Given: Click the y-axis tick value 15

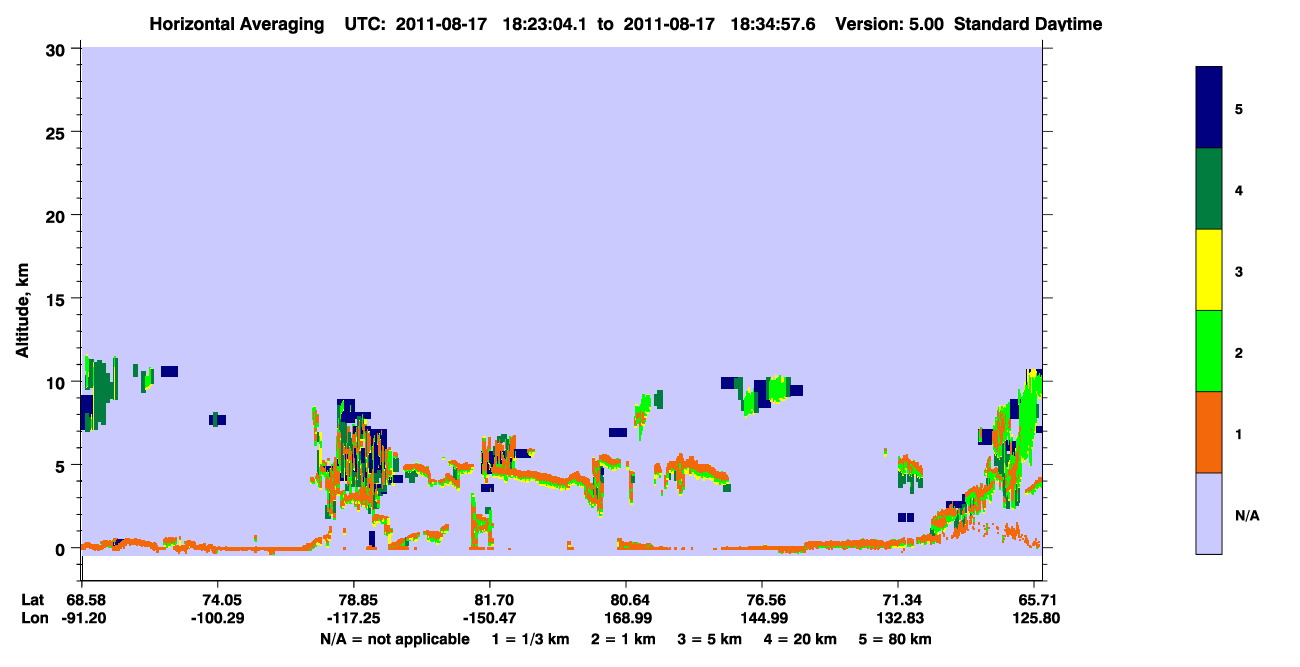Looking at the screenshot, I should click(58, 299).
